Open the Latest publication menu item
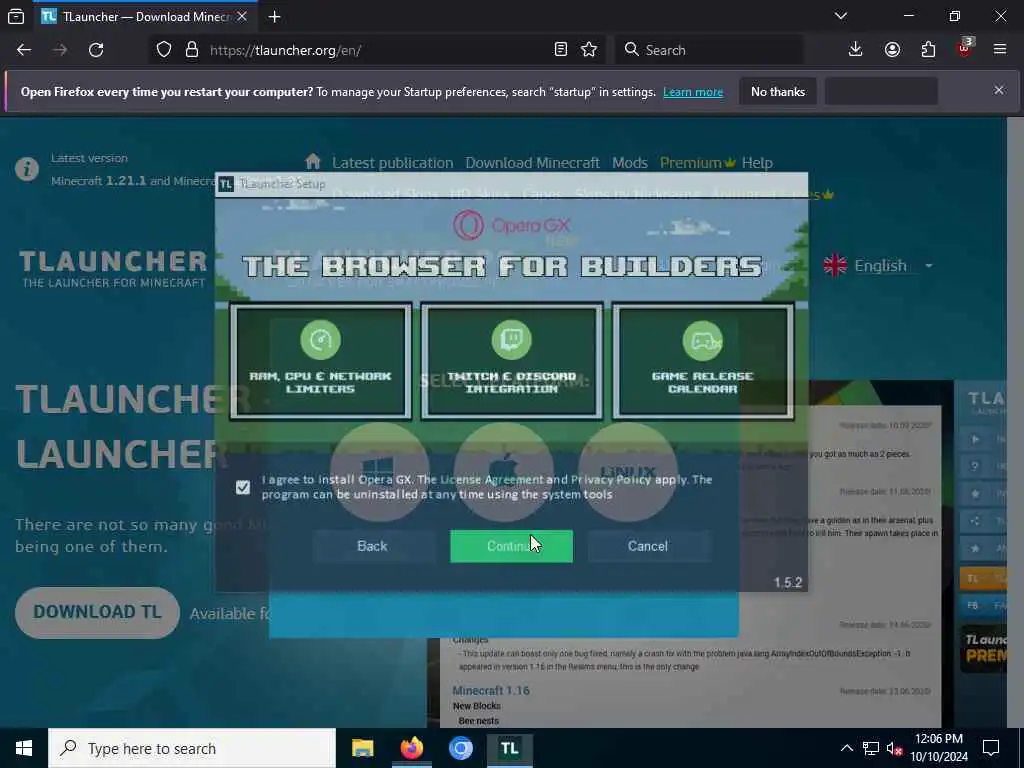Viewport: 1024px width, 768px height. click(392, 163)
